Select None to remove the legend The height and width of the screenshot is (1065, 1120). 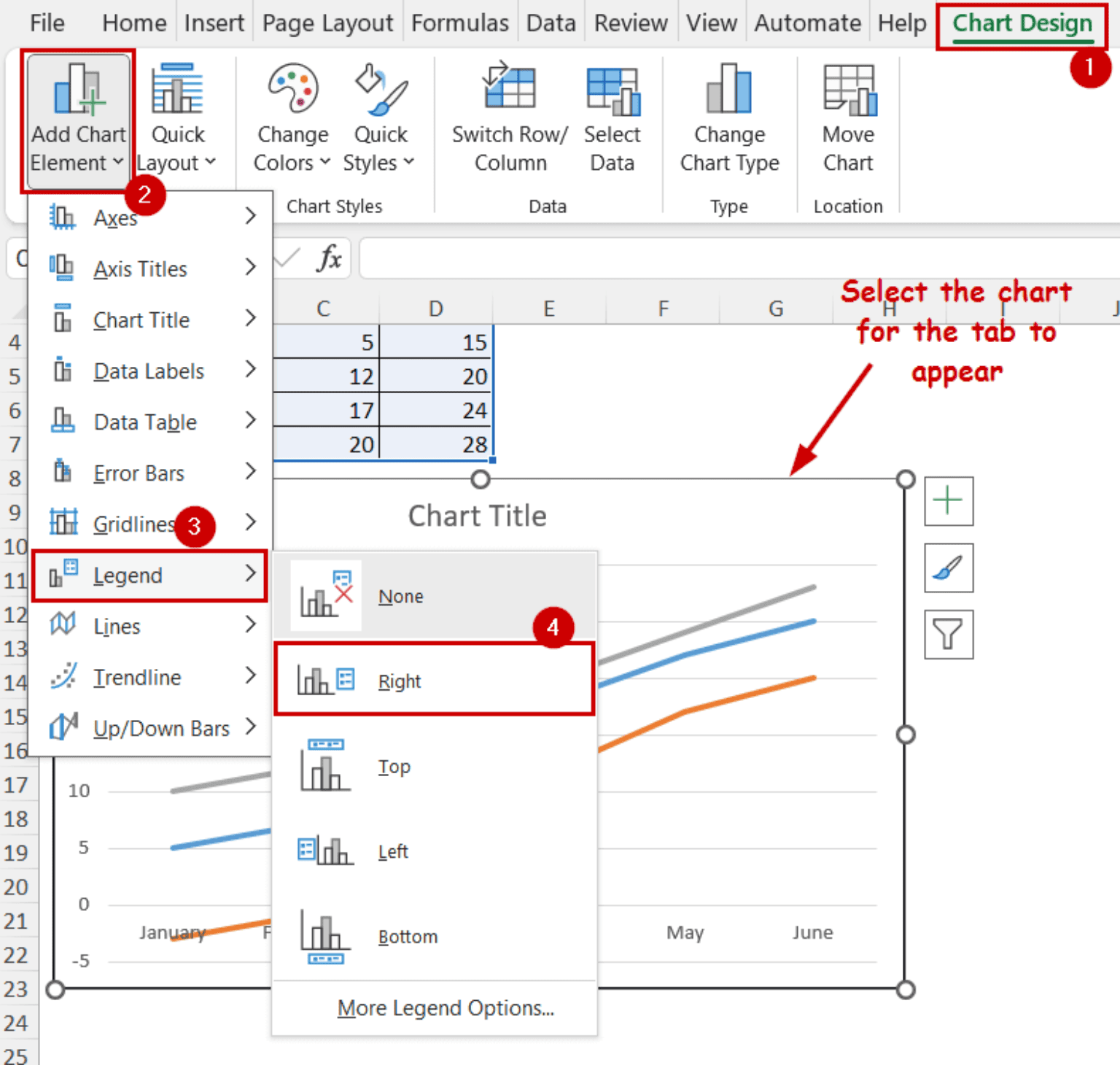pyautogui.click(x=400, y=596)
